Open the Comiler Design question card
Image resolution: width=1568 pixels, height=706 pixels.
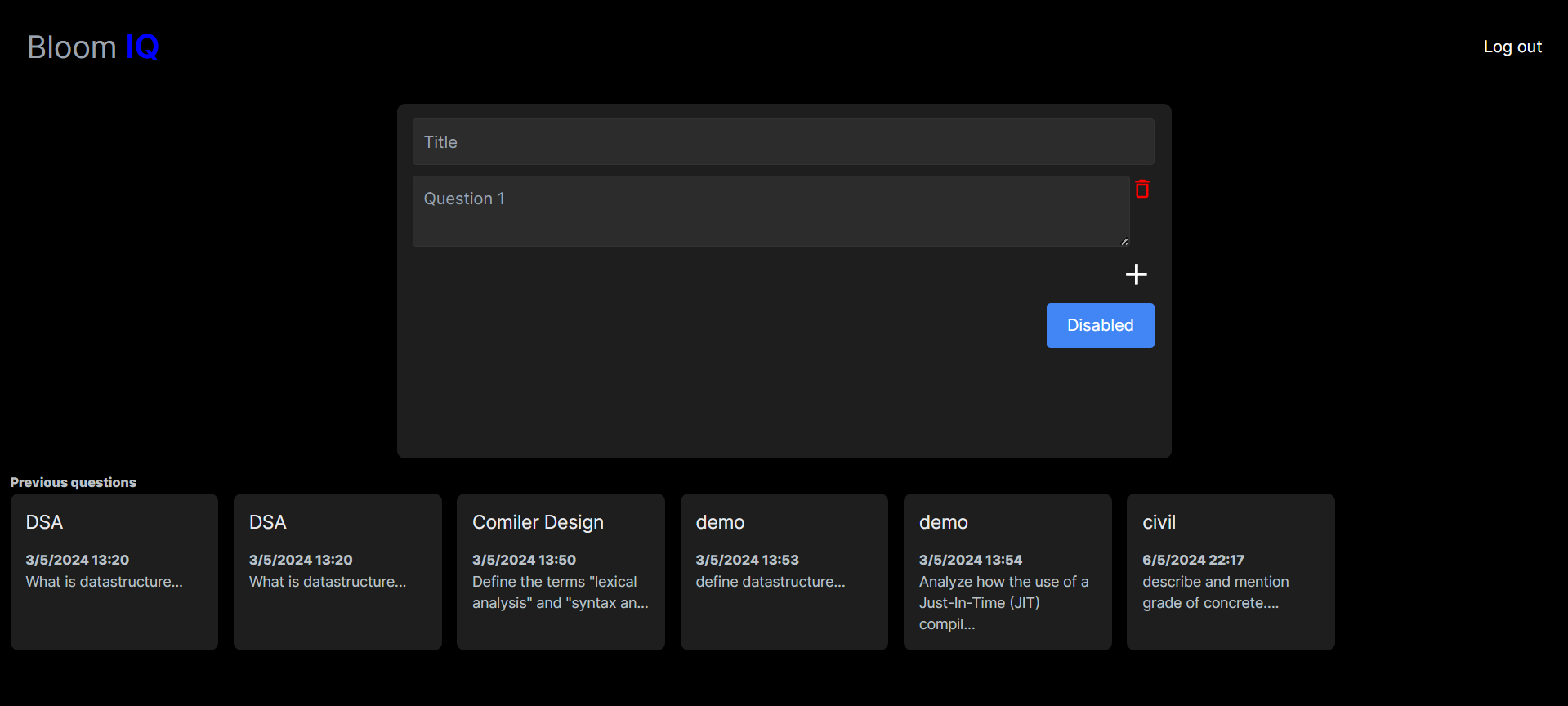click(x=561, y=572)
